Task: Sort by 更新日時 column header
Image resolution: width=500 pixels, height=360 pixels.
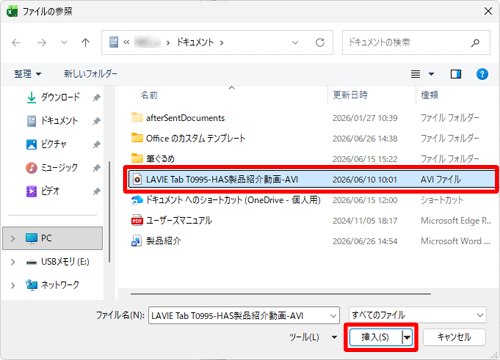Action: coord(350,95)
